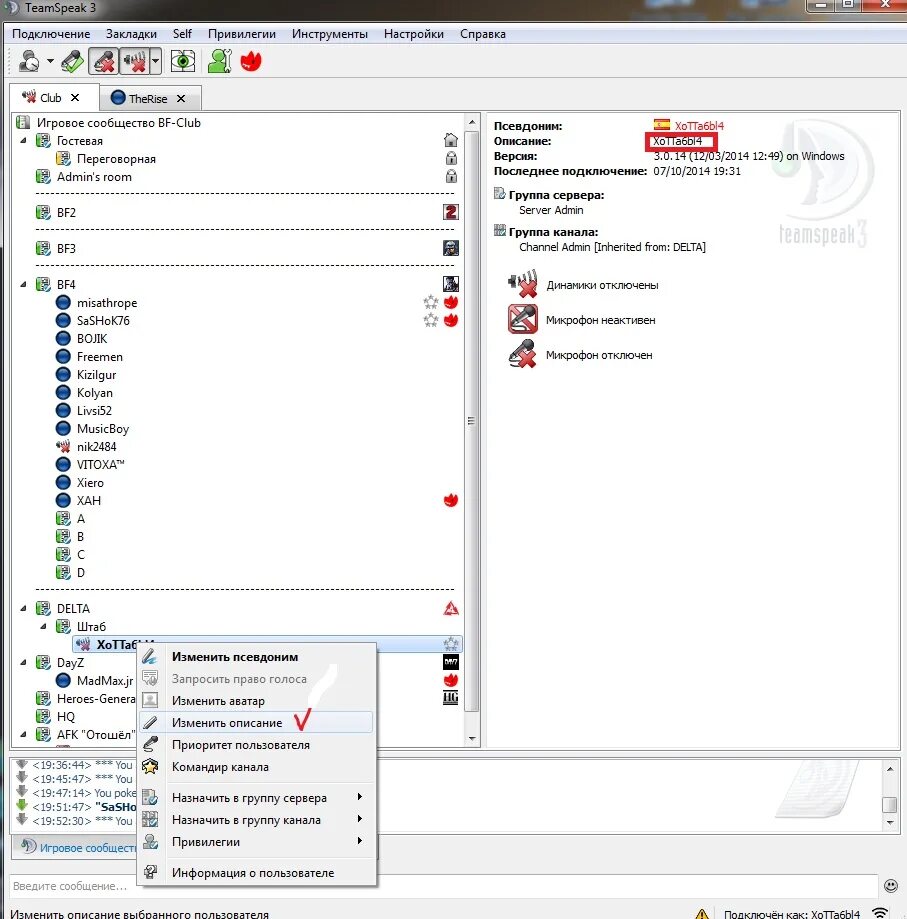Close the Club tab

click(x=75, y=98)
